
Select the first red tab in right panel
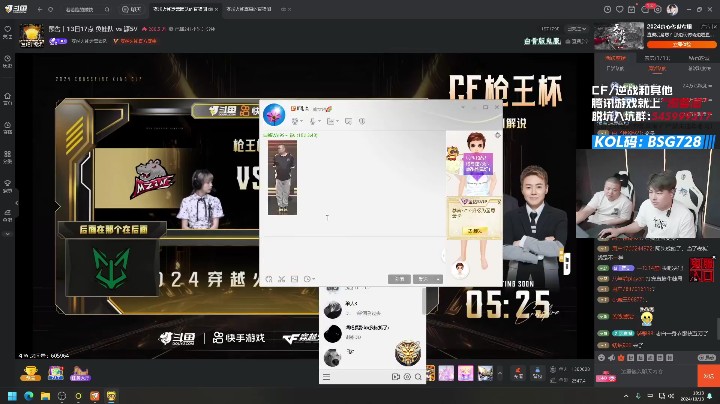(x=615, y=58)
